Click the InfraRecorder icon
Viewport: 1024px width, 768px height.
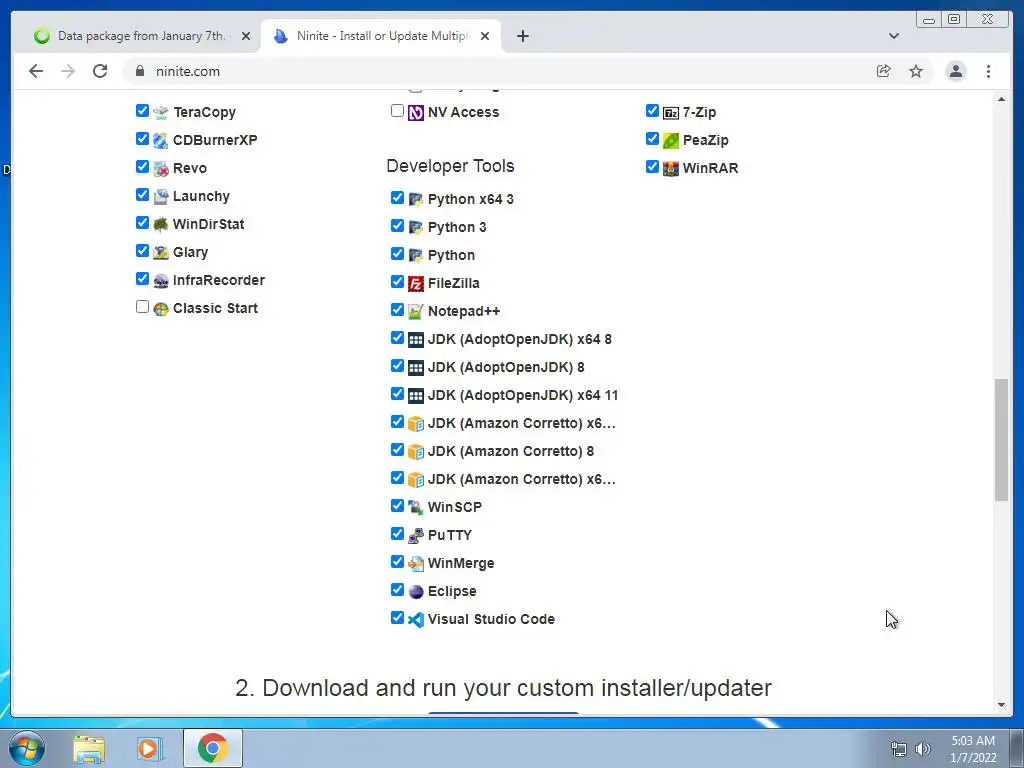(161, 281)
